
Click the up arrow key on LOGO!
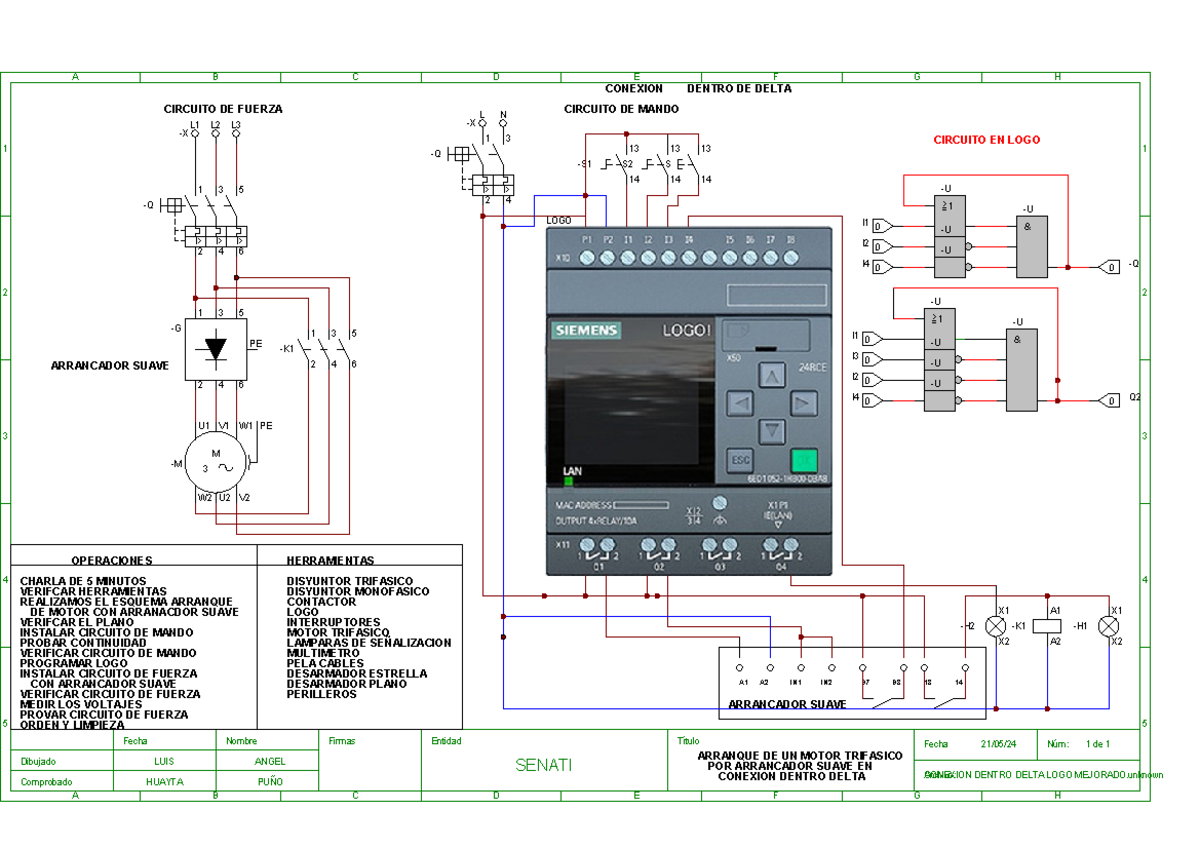[771, 376]
